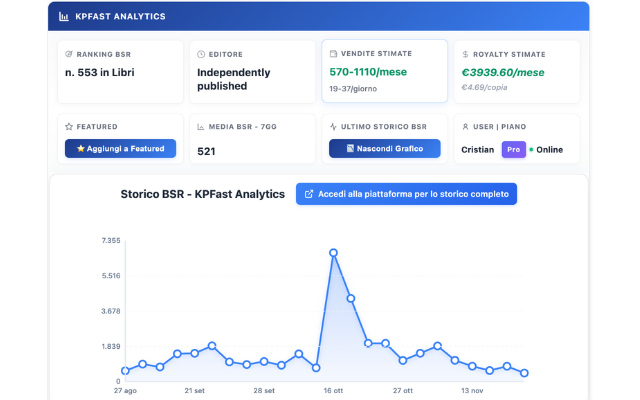This screenshot has width=640, height=400.
Task: Click the Vendite Stimate icon
Action: click(333, 53)
